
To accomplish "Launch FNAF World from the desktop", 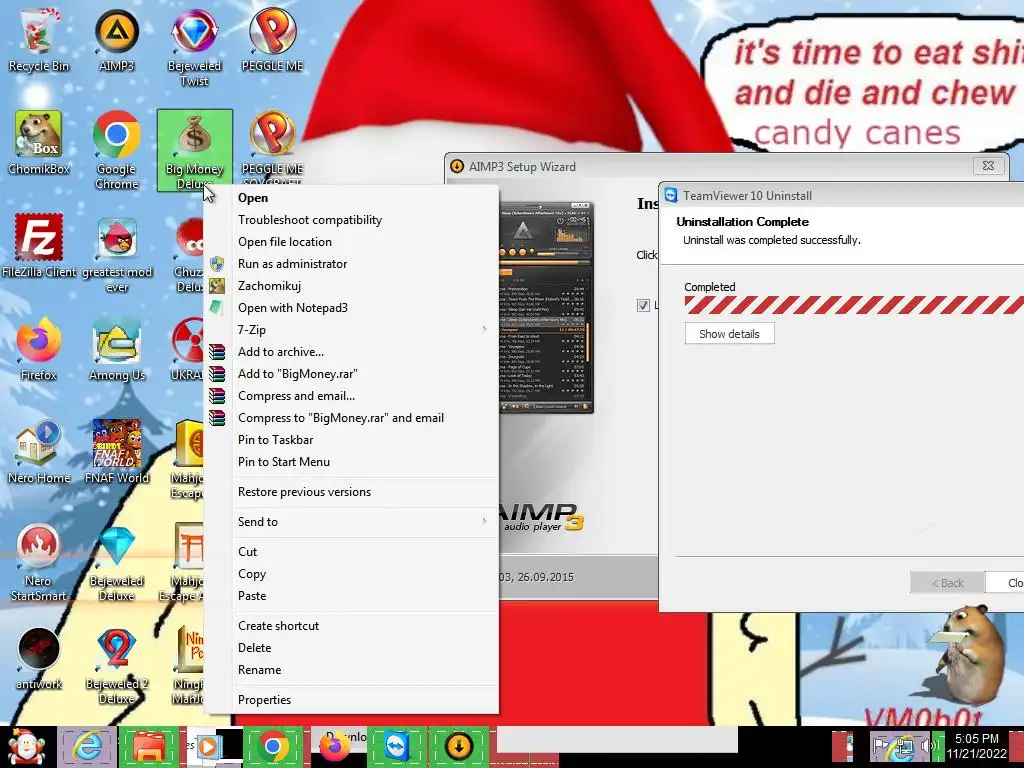I will click(x=117, y=453).
